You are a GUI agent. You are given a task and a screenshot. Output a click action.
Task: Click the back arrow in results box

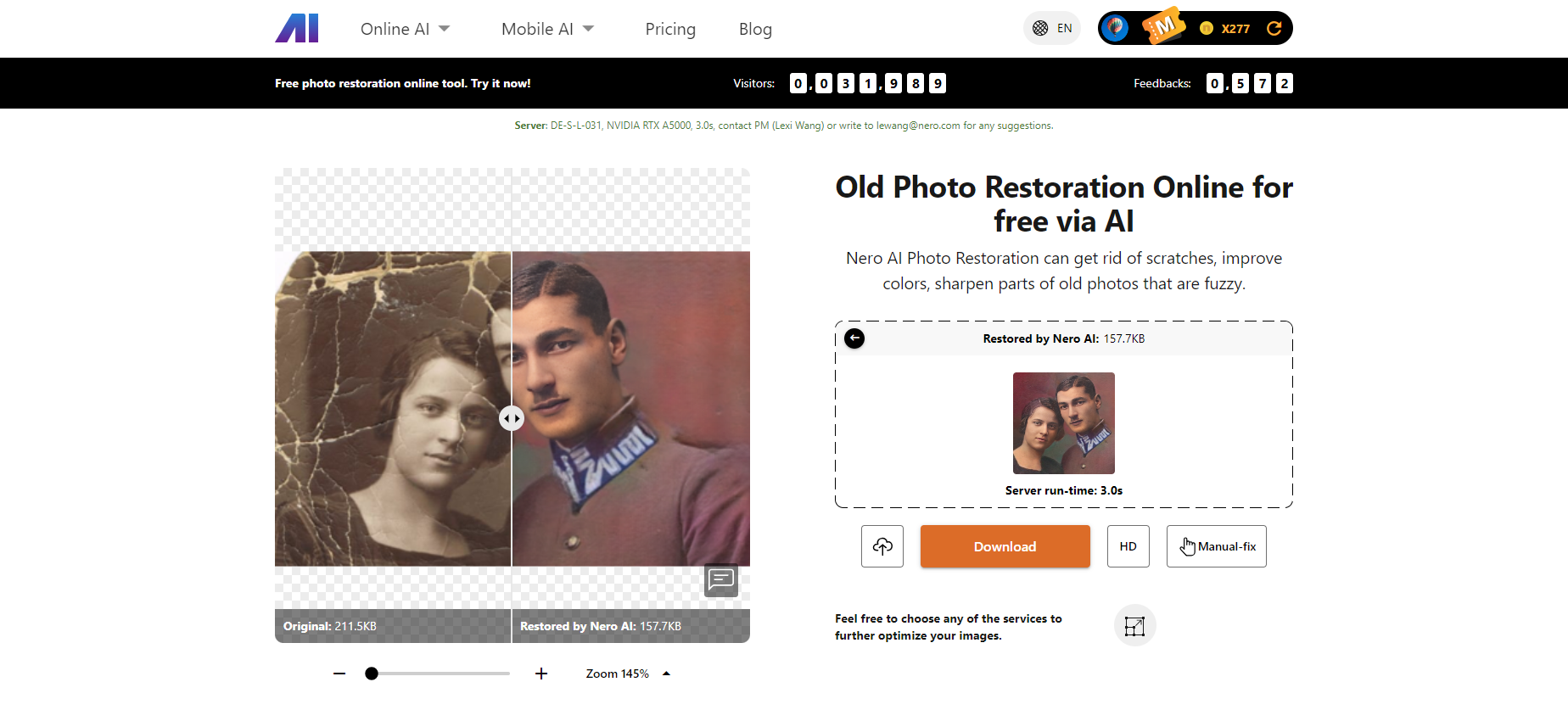click(x=854, y=338)
